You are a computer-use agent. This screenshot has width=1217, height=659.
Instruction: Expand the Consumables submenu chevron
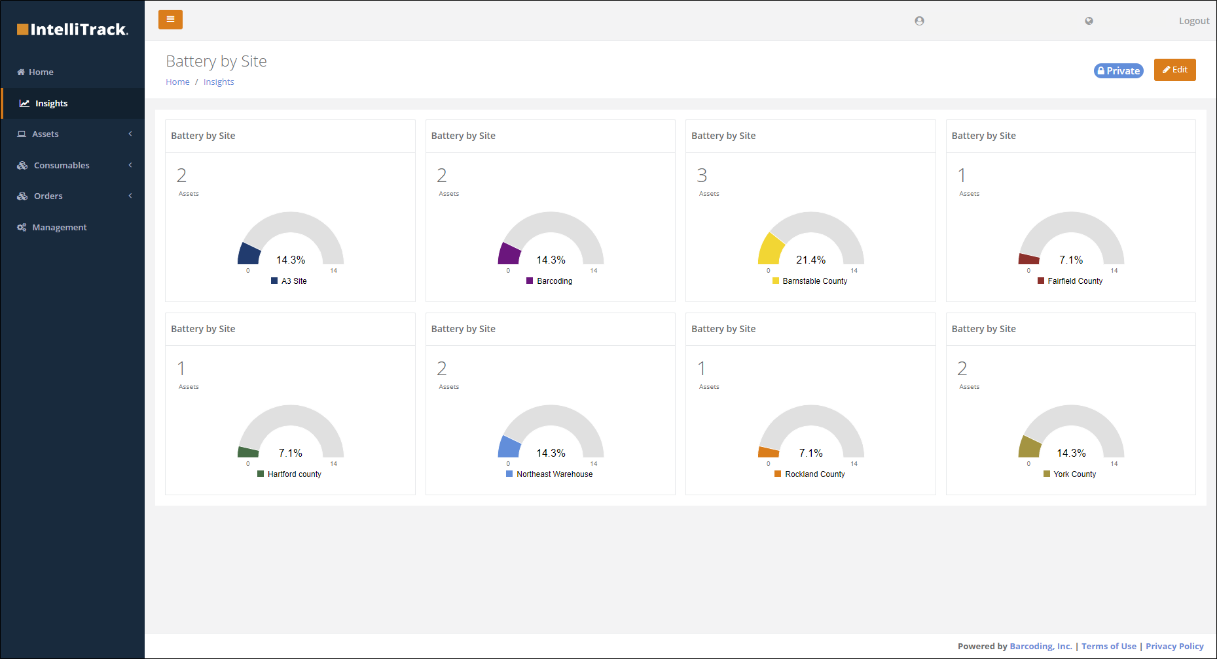click(x=130, y=165)
